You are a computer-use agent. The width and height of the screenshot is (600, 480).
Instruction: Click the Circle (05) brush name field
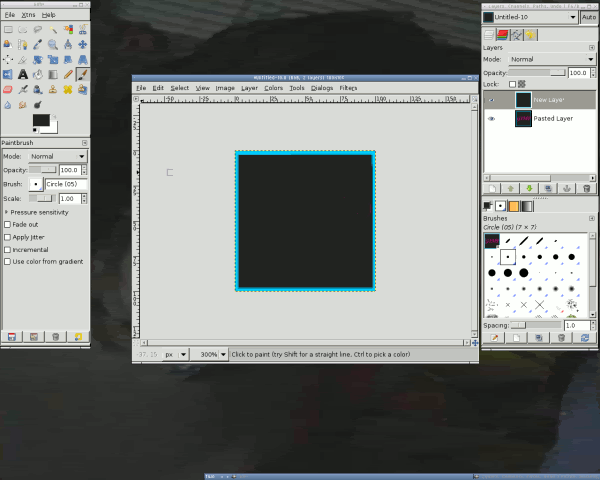[66, 184]
